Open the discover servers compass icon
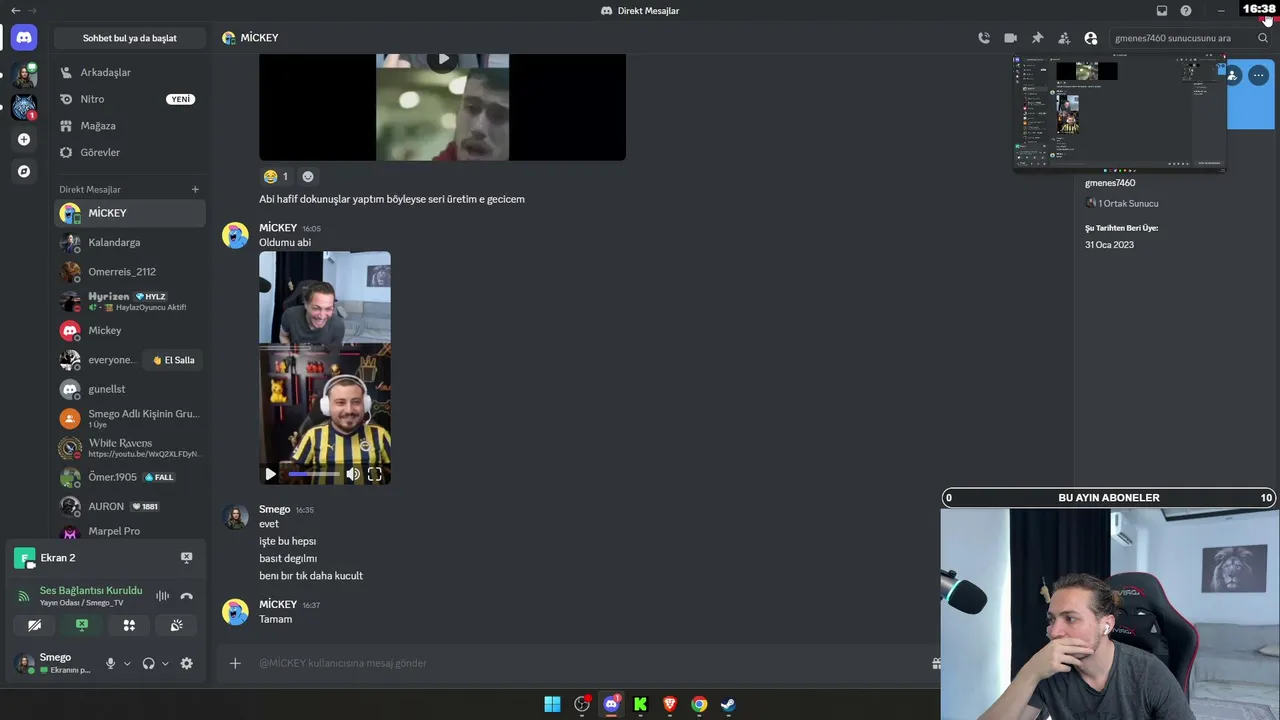The image size is (1280, 720). [x=24, y=171]
